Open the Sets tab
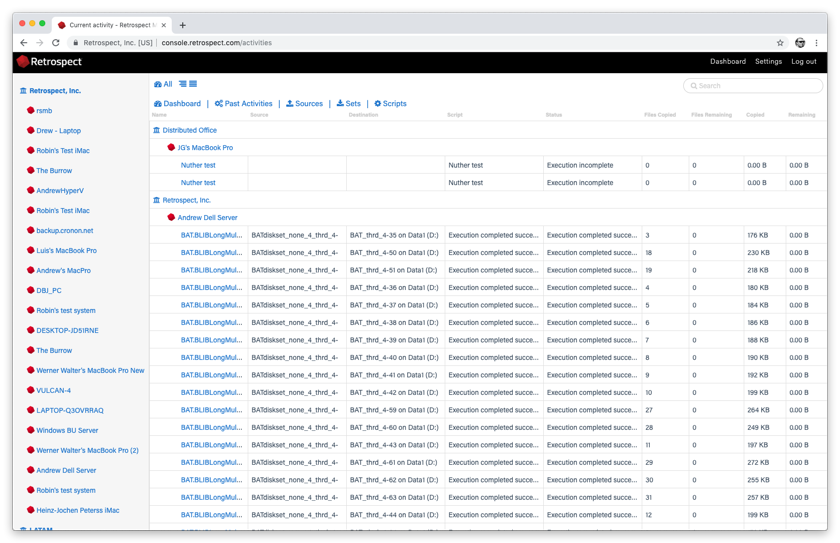The height and width of the screenshot is (543, 840). (349, 103)
